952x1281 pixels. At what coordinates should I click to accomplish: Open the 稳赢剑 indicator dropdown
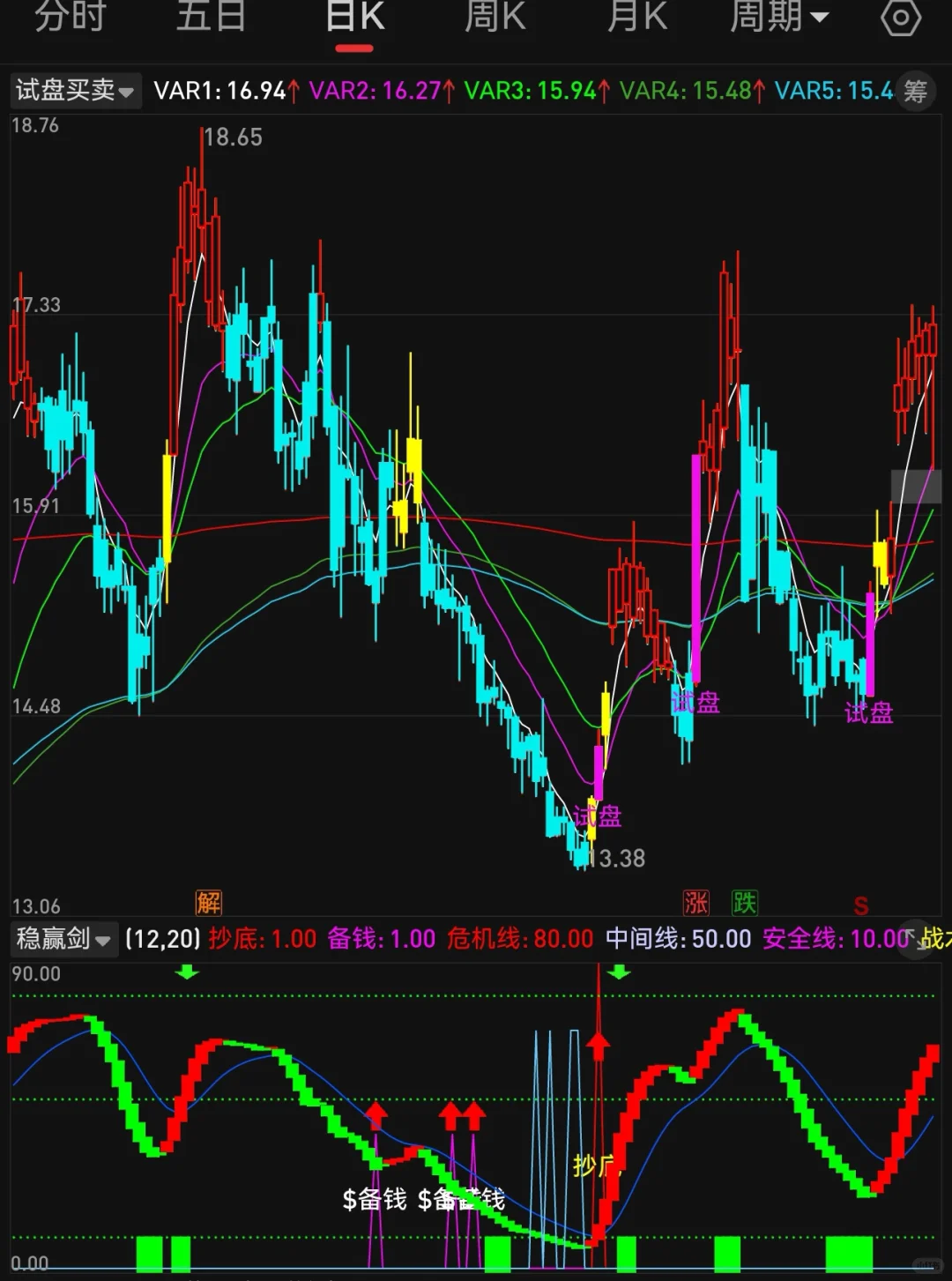pyautogui.click(x=64, y=939)
